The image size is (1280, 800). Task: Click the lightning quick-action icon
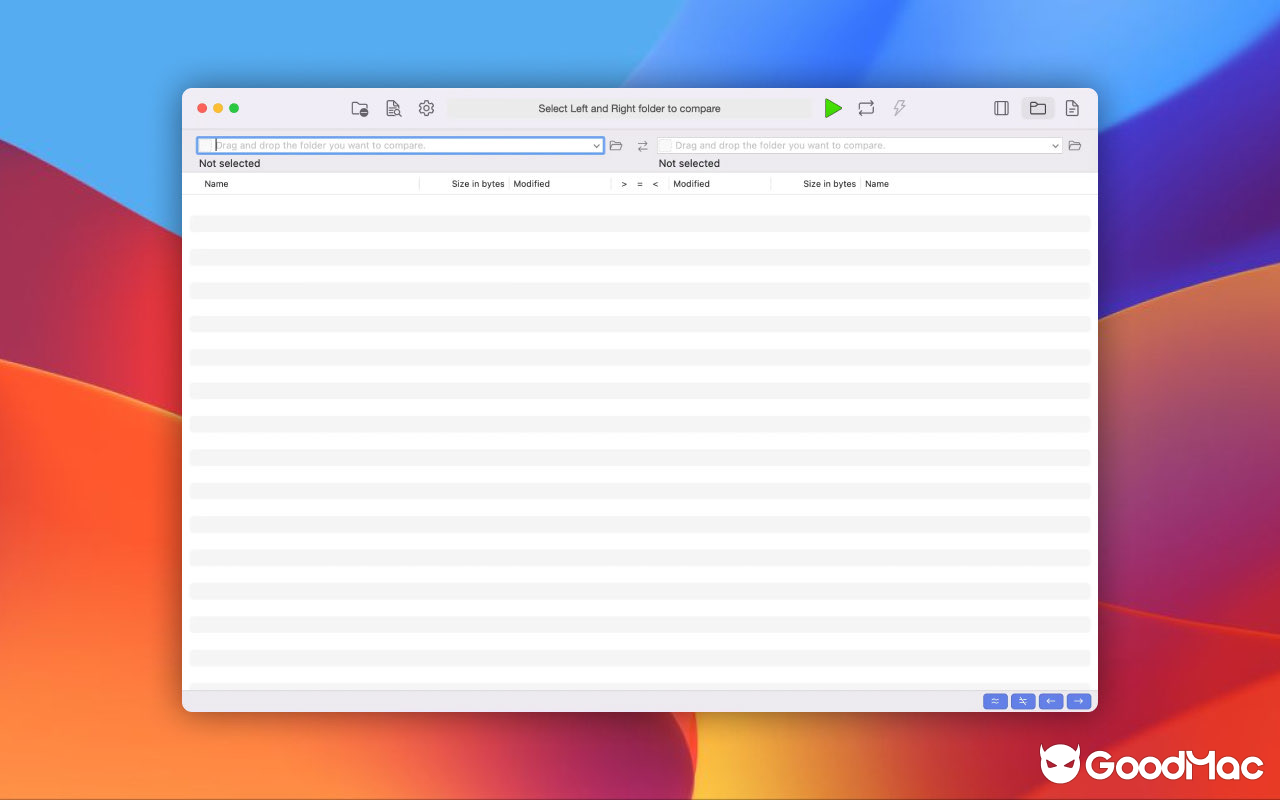(898, 108)
